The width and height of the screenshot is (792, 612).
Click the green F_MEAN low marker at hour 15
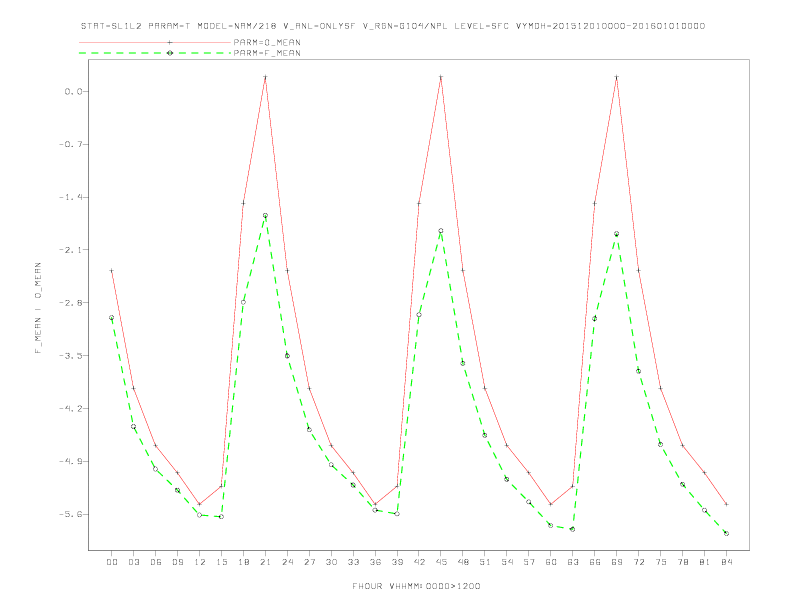point(221,517)
